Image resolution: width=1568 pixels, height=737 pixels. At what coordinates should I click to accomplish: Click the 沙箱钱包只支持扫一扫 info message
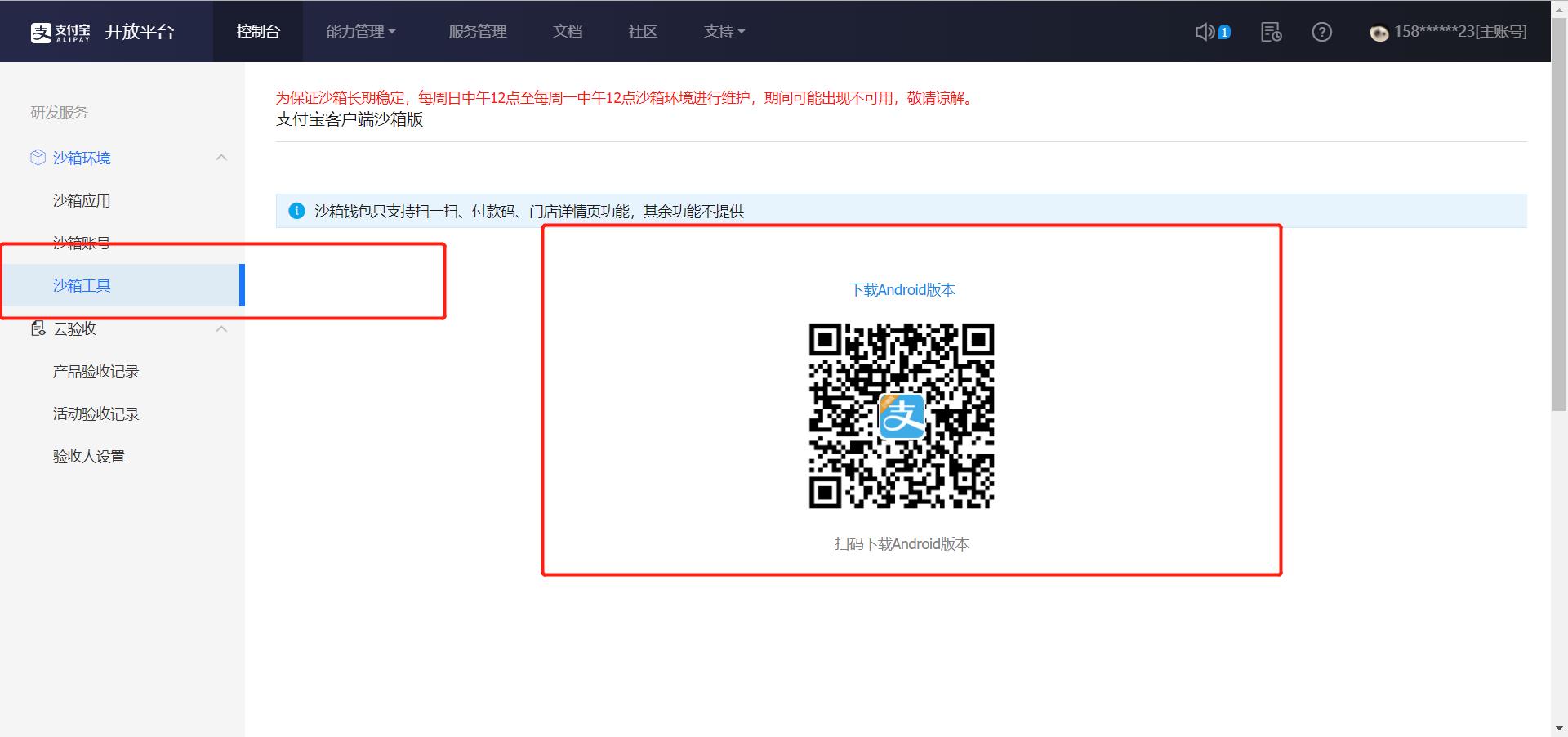(x=529, y=211)
